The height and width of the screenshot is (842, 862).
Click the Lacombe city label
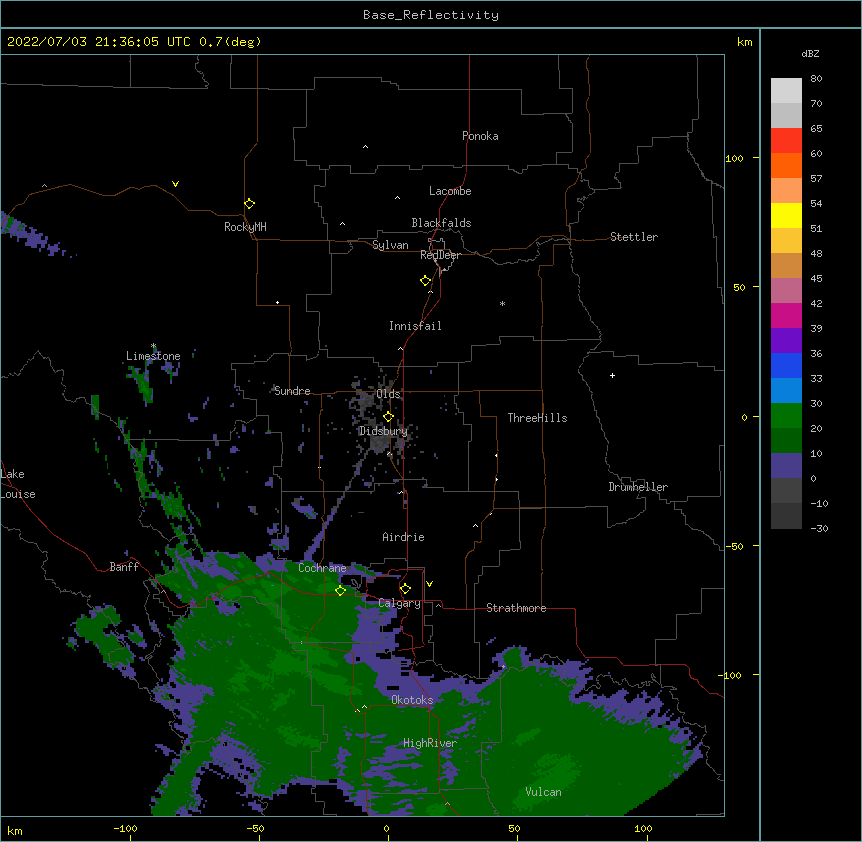[x=450, y=191]
